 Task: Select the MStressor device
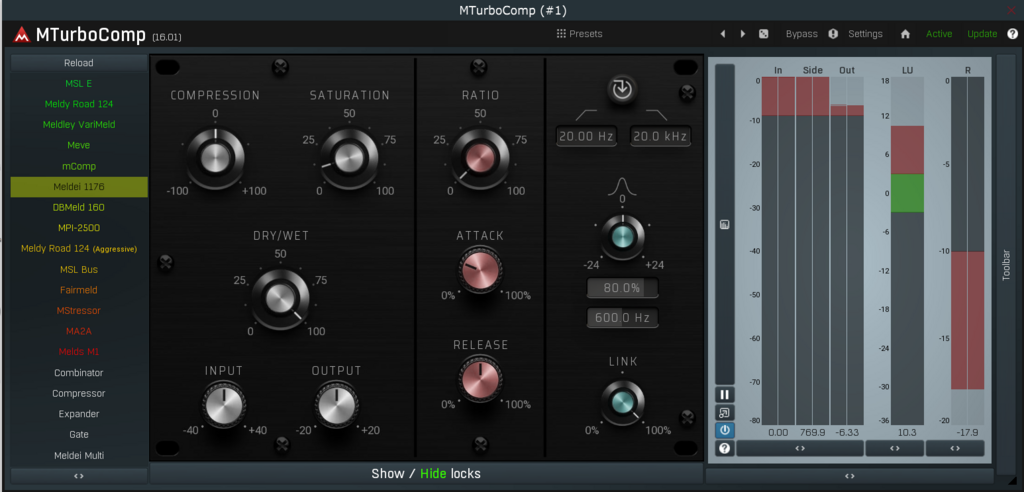coord(78,310)
